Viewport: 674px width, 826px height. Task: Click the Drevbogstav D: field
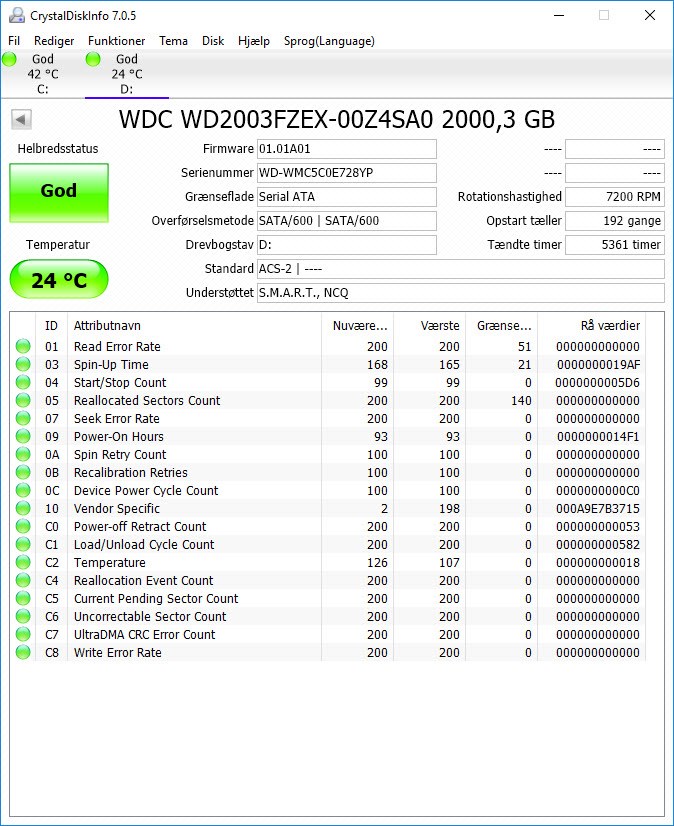pos(347,244)
